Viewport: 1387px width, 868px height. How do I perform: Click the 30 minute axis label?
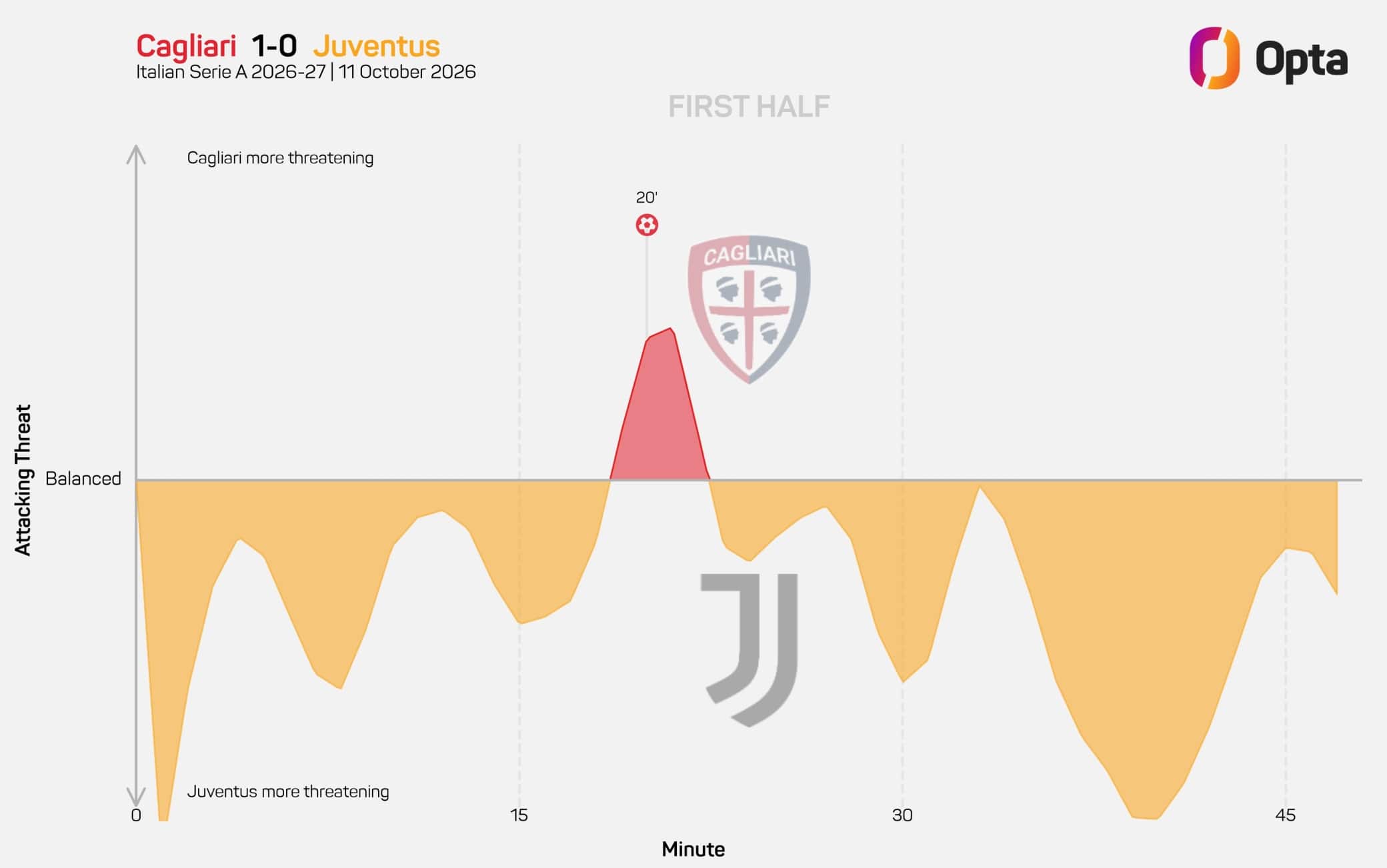902,815
